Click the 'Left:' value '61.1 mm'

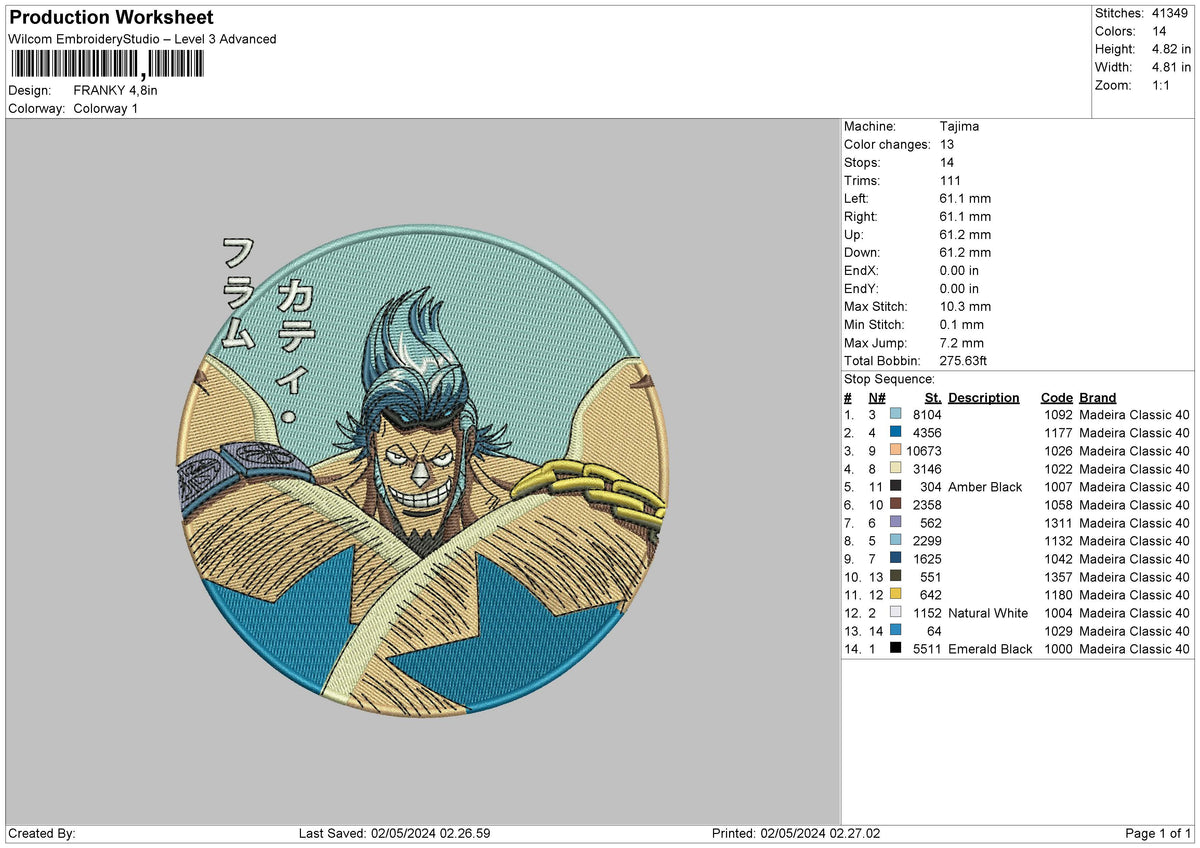click(x=966, y=199)
